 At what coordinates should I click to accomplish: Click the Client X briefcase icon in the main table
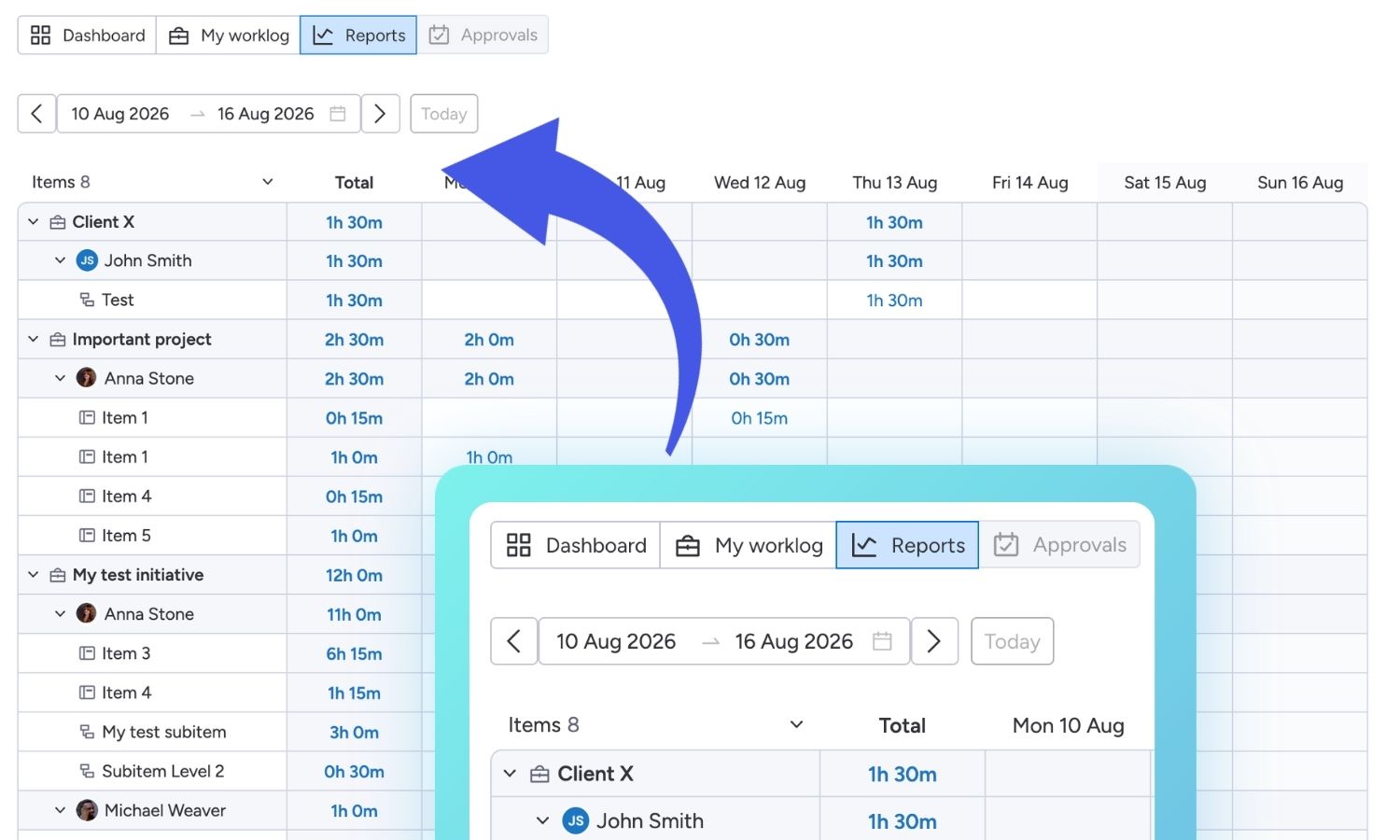click(x=58, y=222)
